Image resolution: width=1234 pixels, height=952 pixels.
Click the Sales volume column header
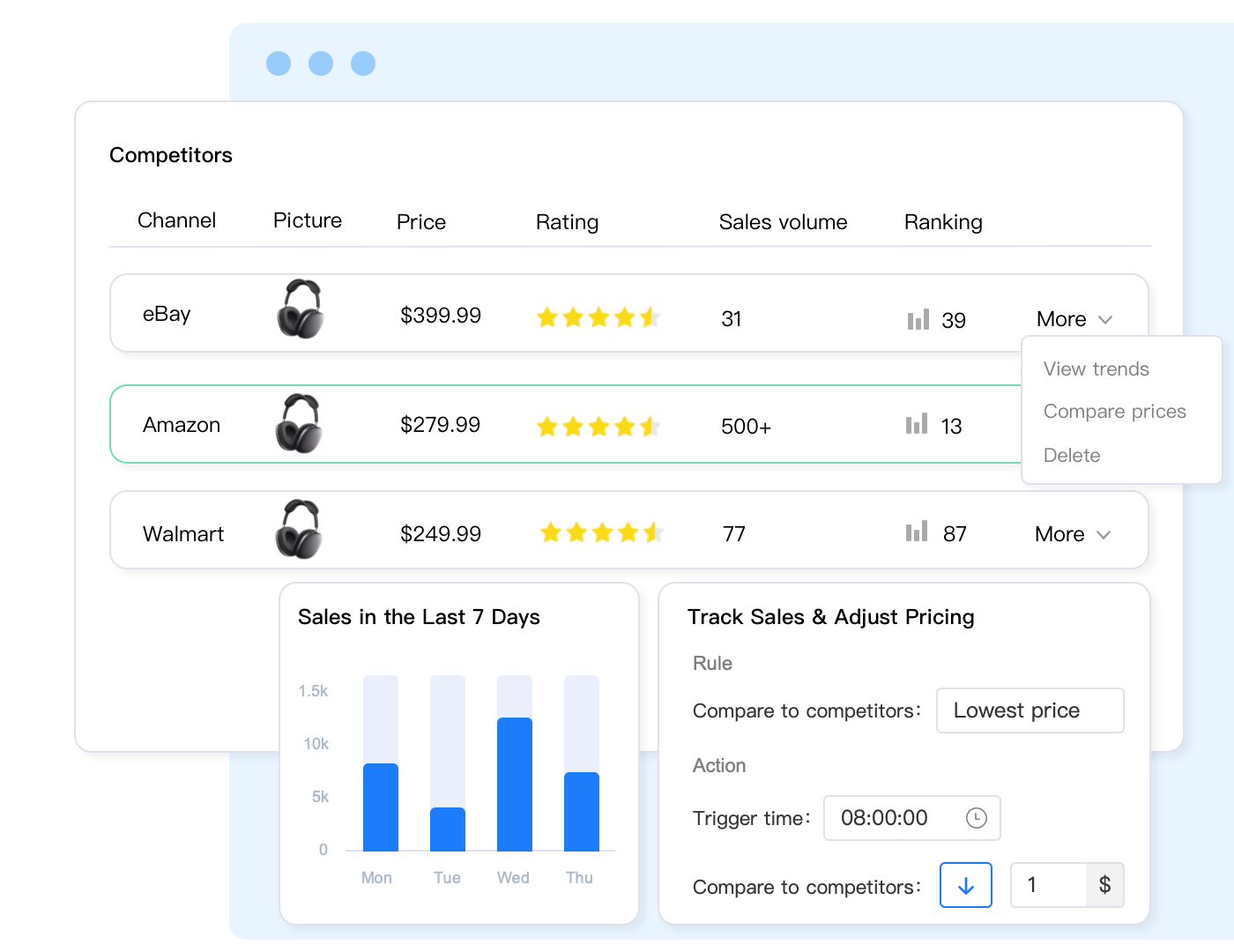pyautogui.click(x=783, y=222)
